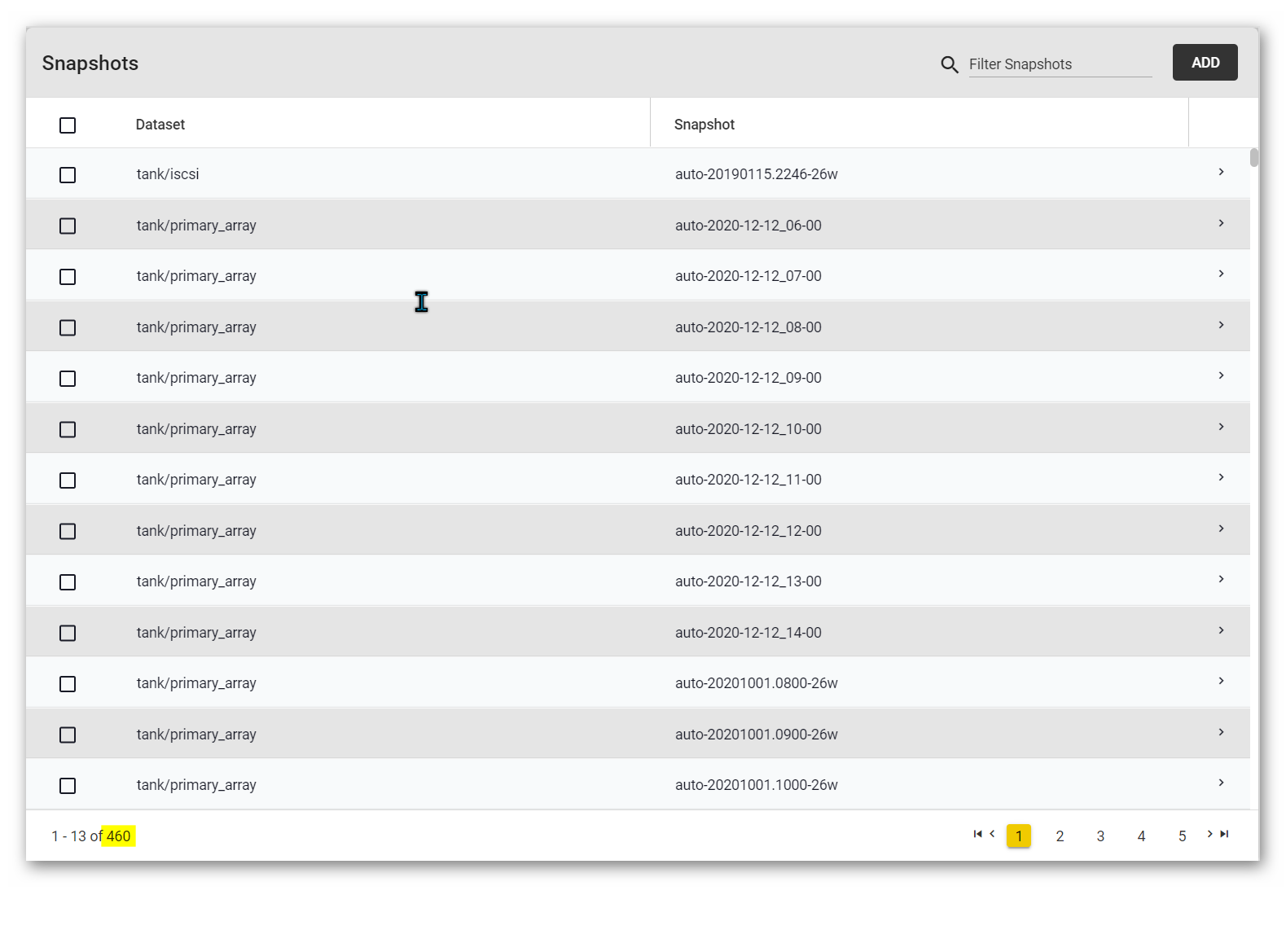Click snapshot name auto-2020-12-12_14-00

[748, 633]
